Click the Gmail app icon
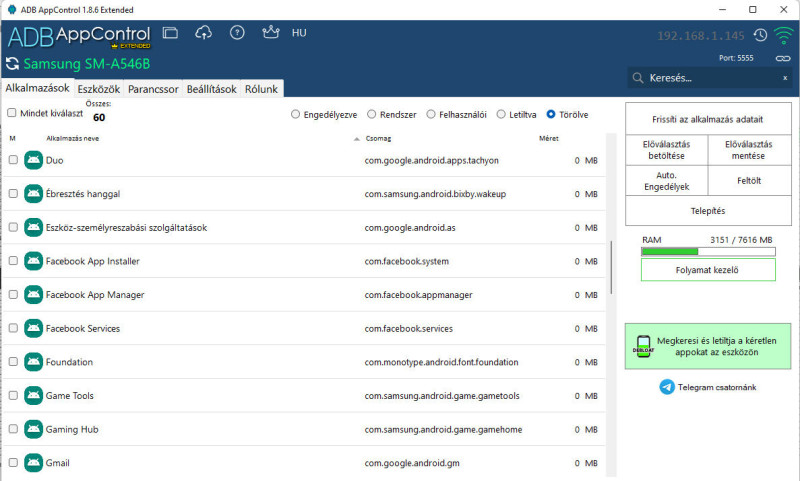Screen dimensions: 800x481 point(34,463)
